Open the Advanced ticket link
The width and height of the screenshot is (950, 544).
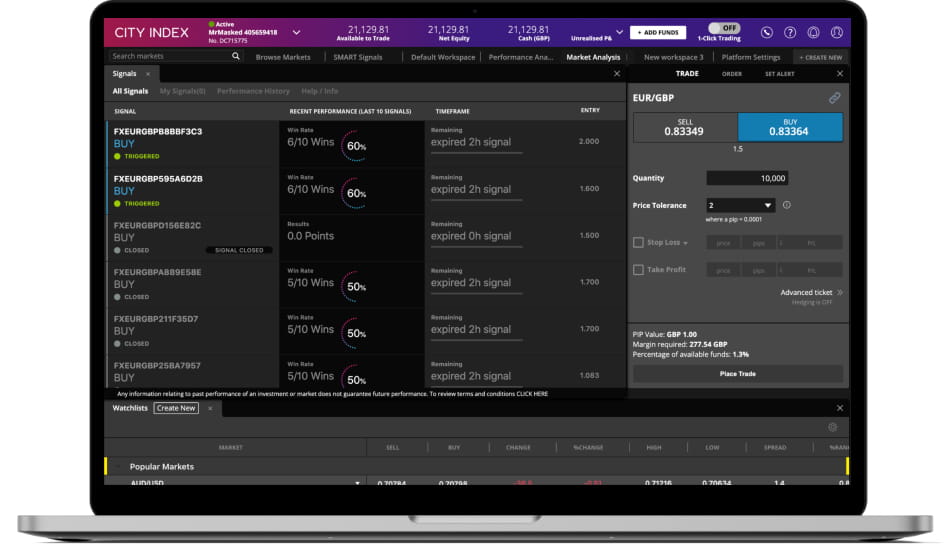(x=806, y=293)
